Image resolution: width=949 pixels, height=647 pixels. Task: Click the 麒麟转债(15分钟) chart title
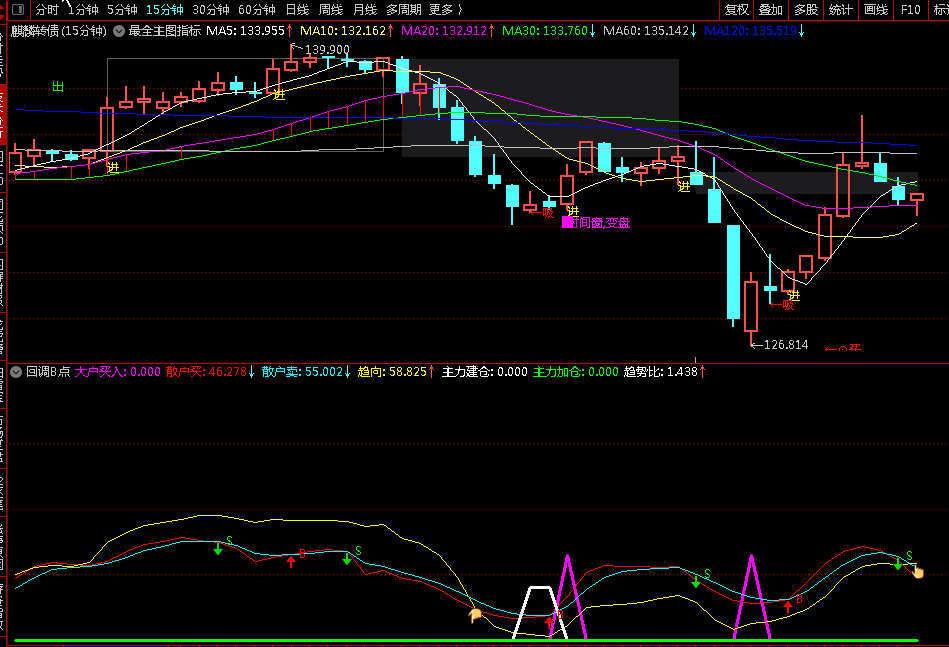[x=59, y=31]
